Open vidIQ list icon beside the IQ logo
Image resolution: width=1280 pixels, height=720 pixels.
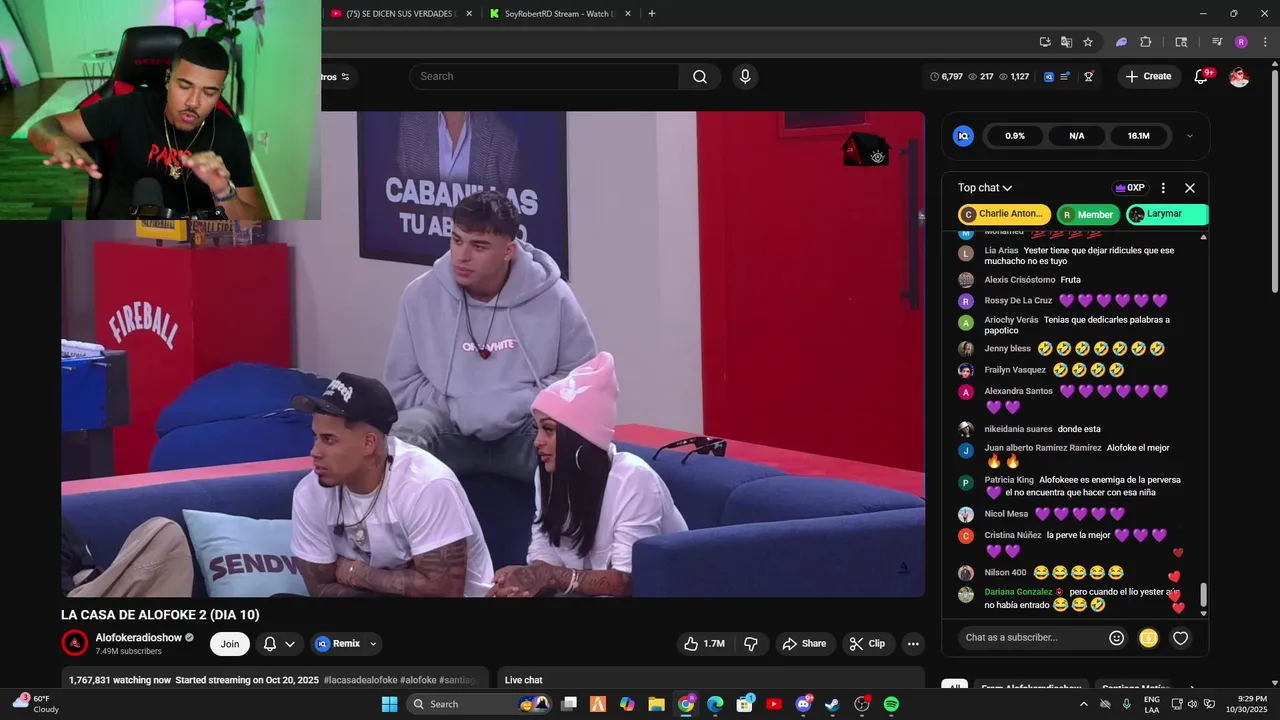(1066, 77)
